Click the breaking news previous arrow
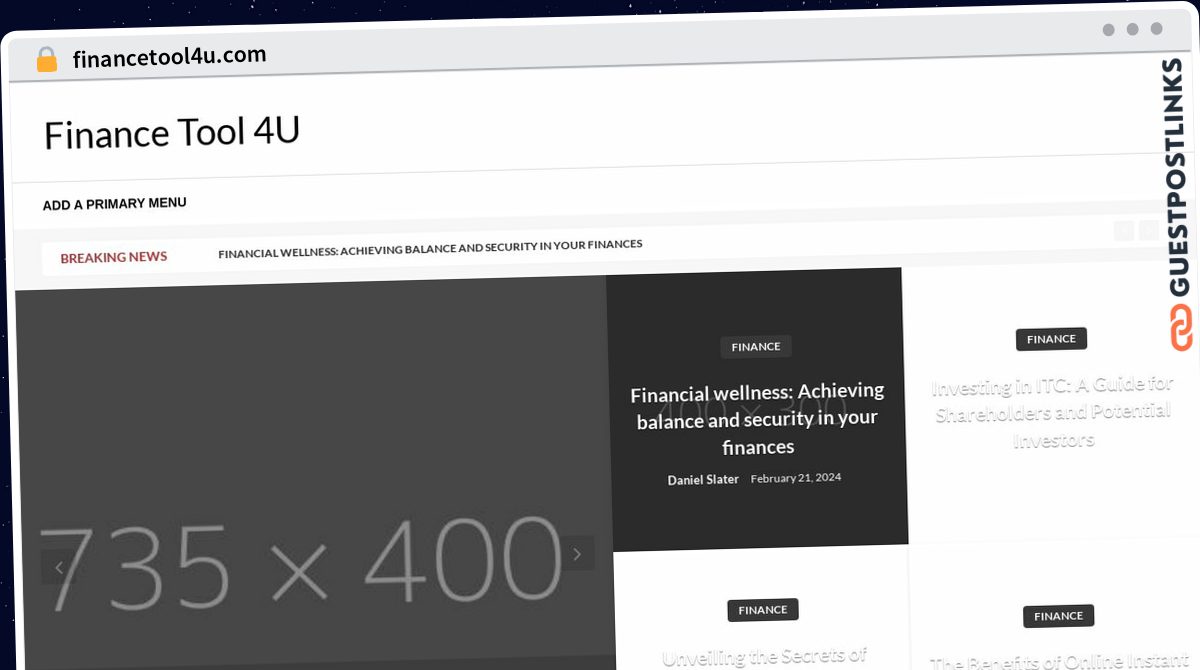 (x=1124, y=231)
